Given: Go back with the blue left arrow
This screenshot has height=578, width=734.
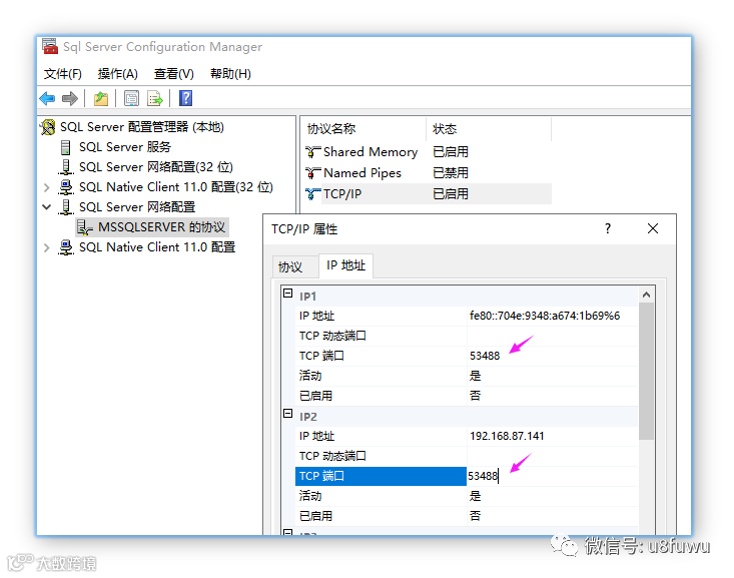Looking at the screenshot, I should click(47, 98).
